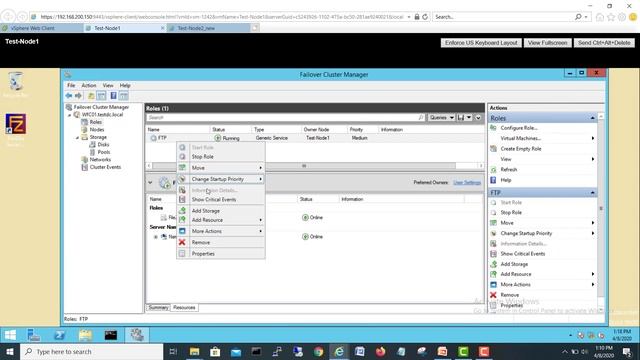Click Remove in the context menu
The width and height of the screenshot is (640, 360).
221,242
